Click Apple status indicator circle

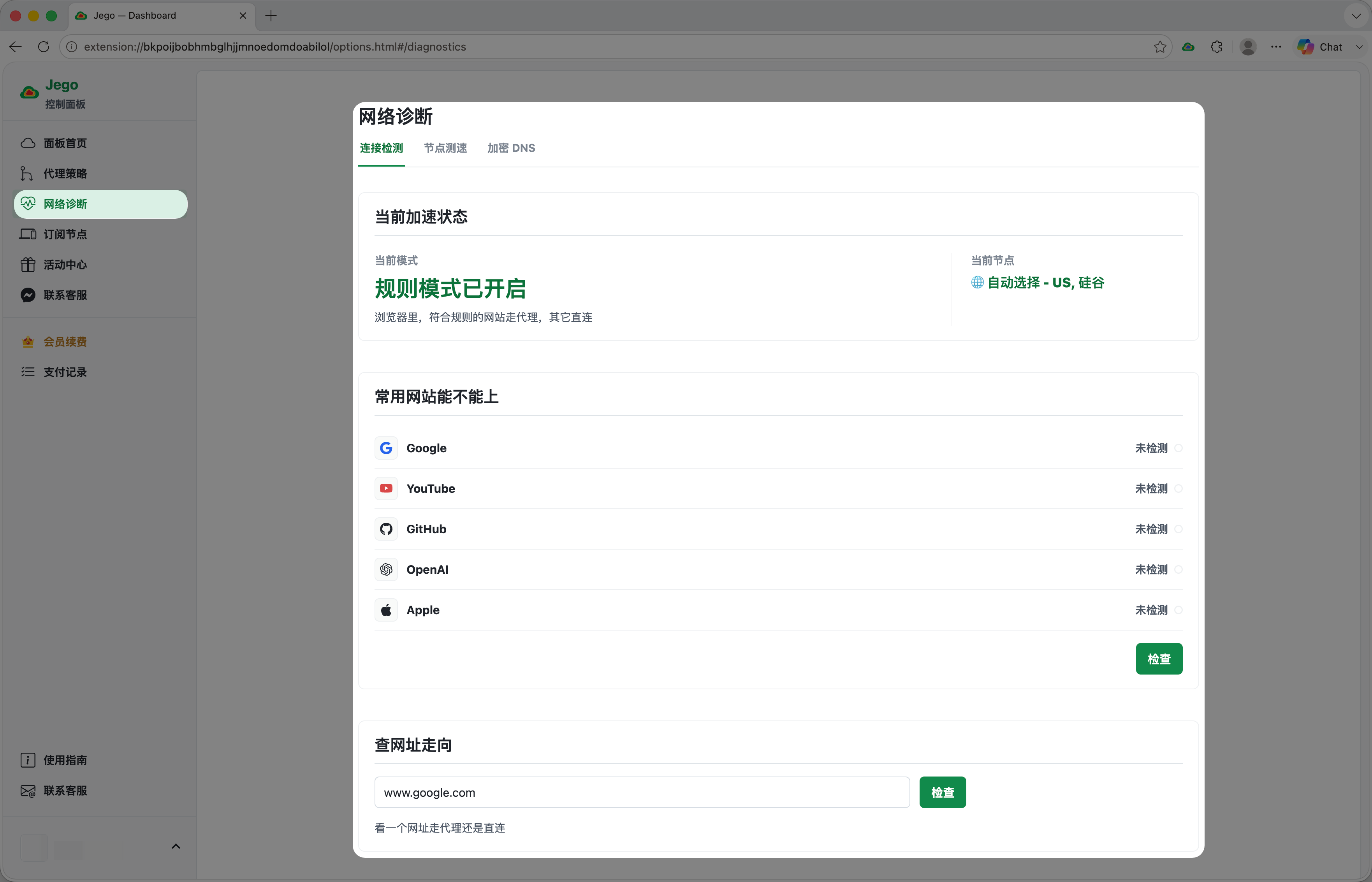(1179, 610)
